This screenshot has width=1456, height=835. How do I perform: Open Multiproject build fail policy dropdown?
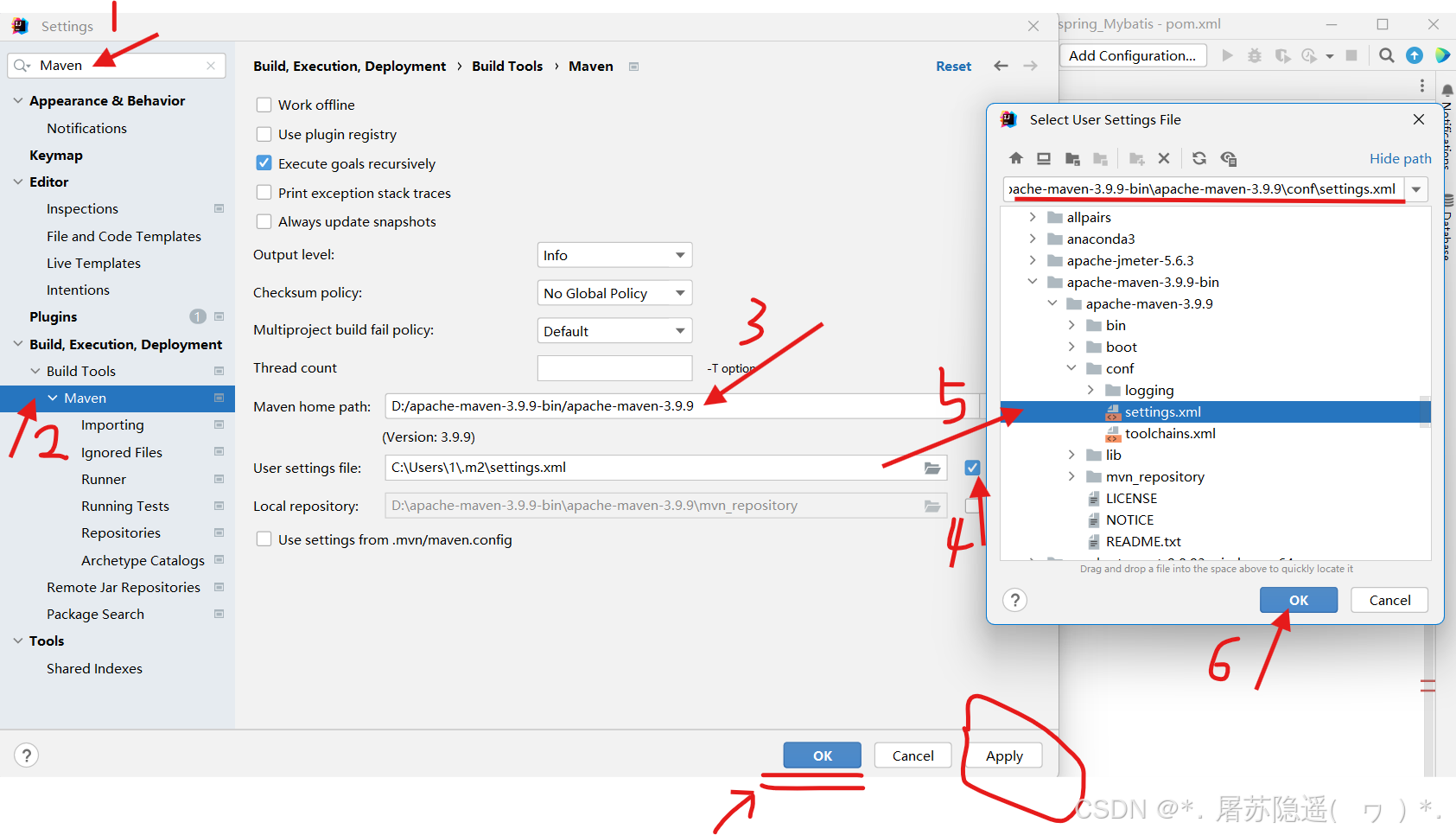pyautogui.click(x=614, y=331)
